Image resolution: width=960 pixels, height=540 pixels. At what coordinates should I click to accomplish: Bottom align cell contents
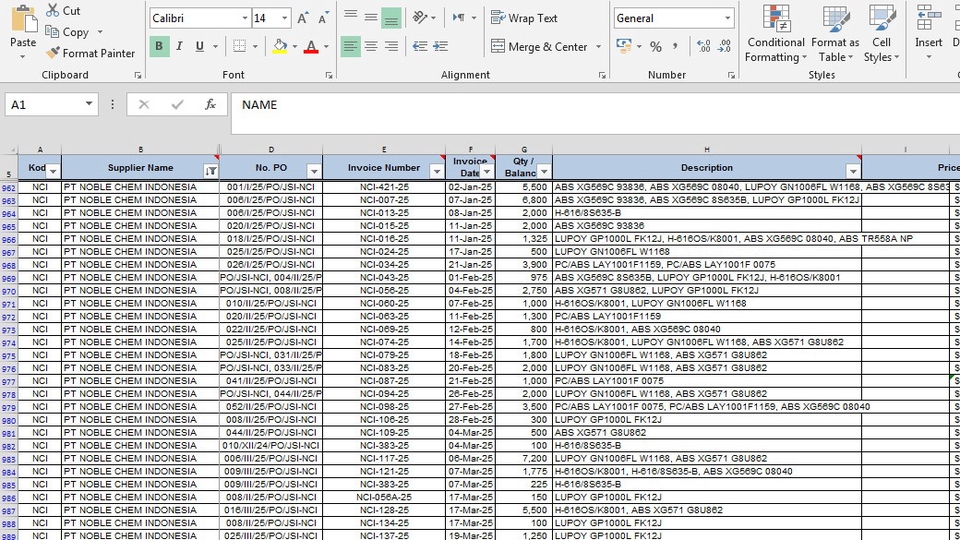[391, 18]
